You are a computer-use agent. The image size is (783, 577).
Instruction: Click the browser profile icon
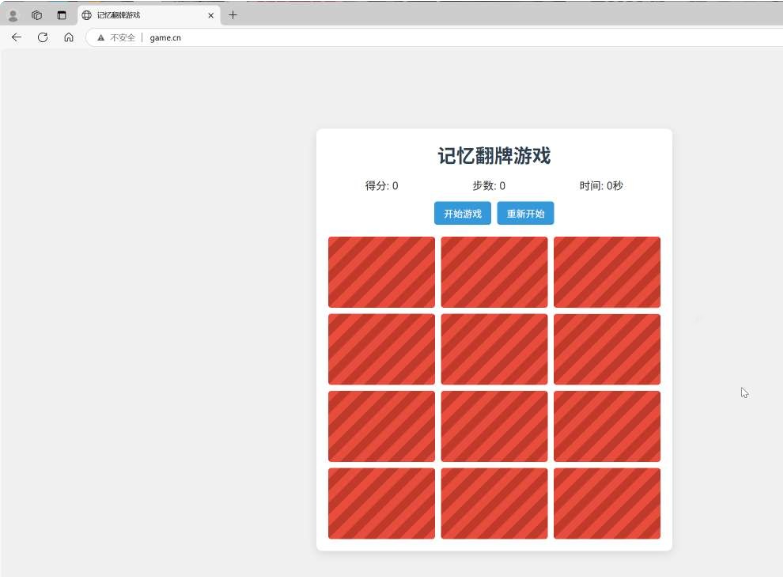click(13, 15)
